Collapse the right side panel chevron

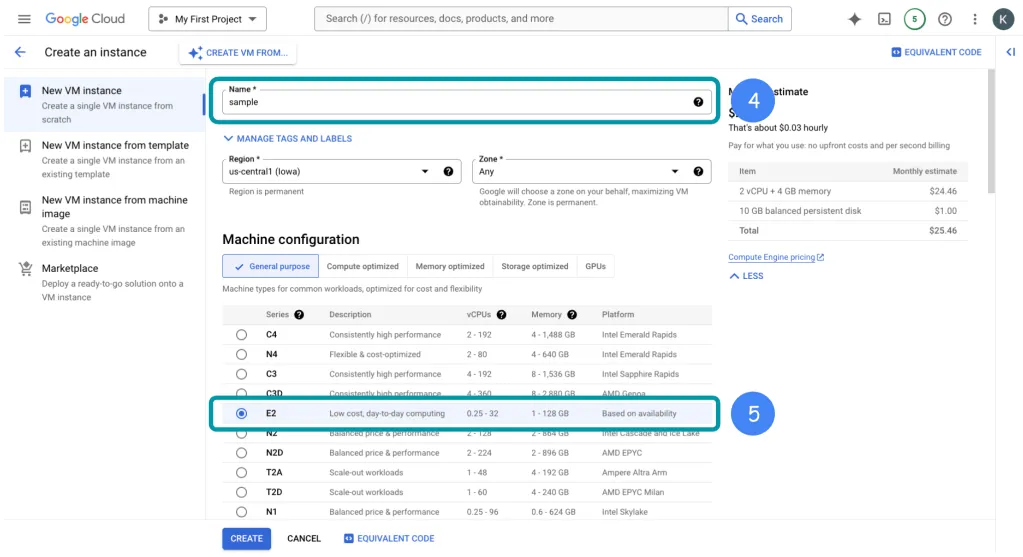pyautogui.click(x=1011, y=52)
